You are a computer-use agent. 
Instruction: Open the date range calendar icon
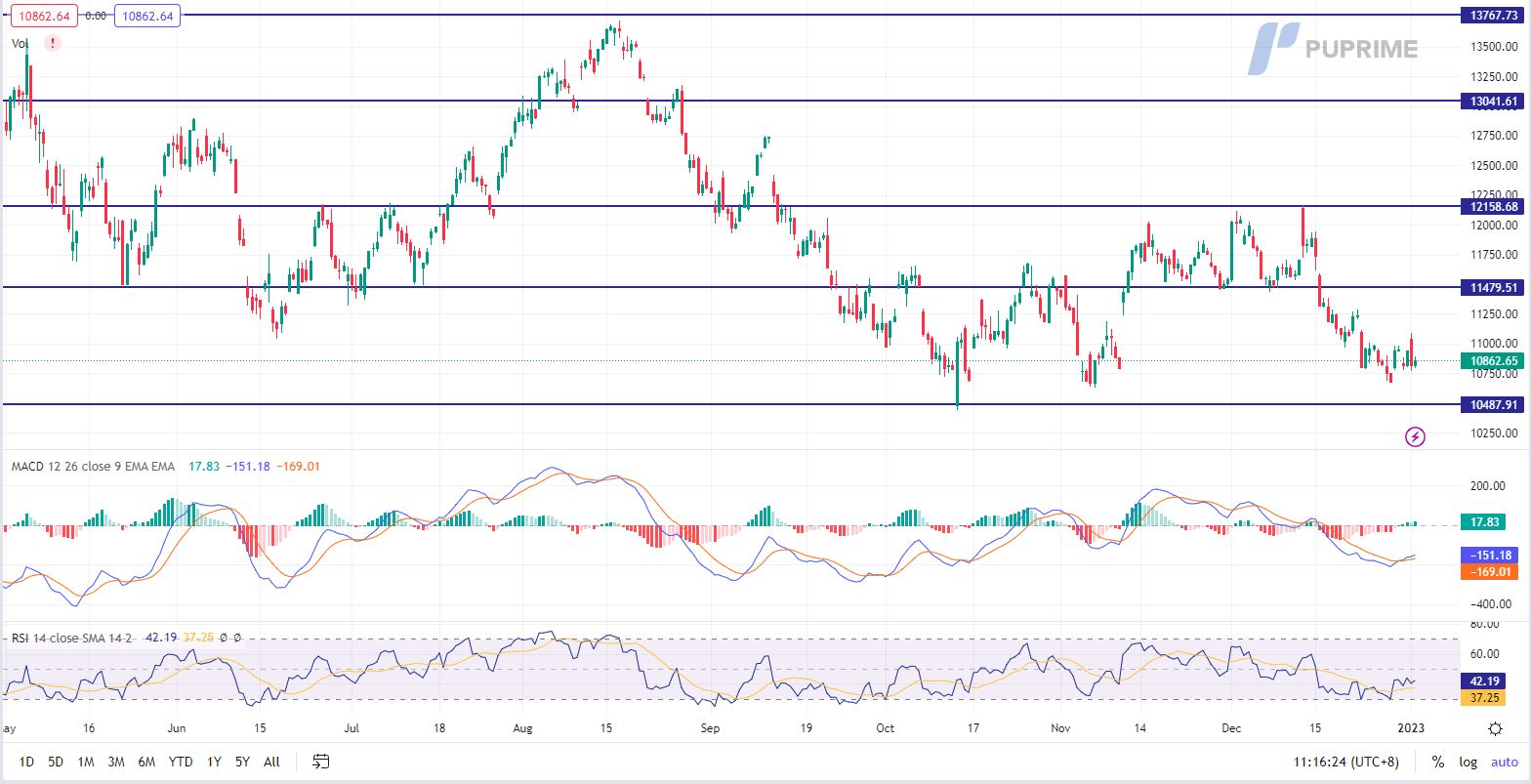(x=321, y=762)
